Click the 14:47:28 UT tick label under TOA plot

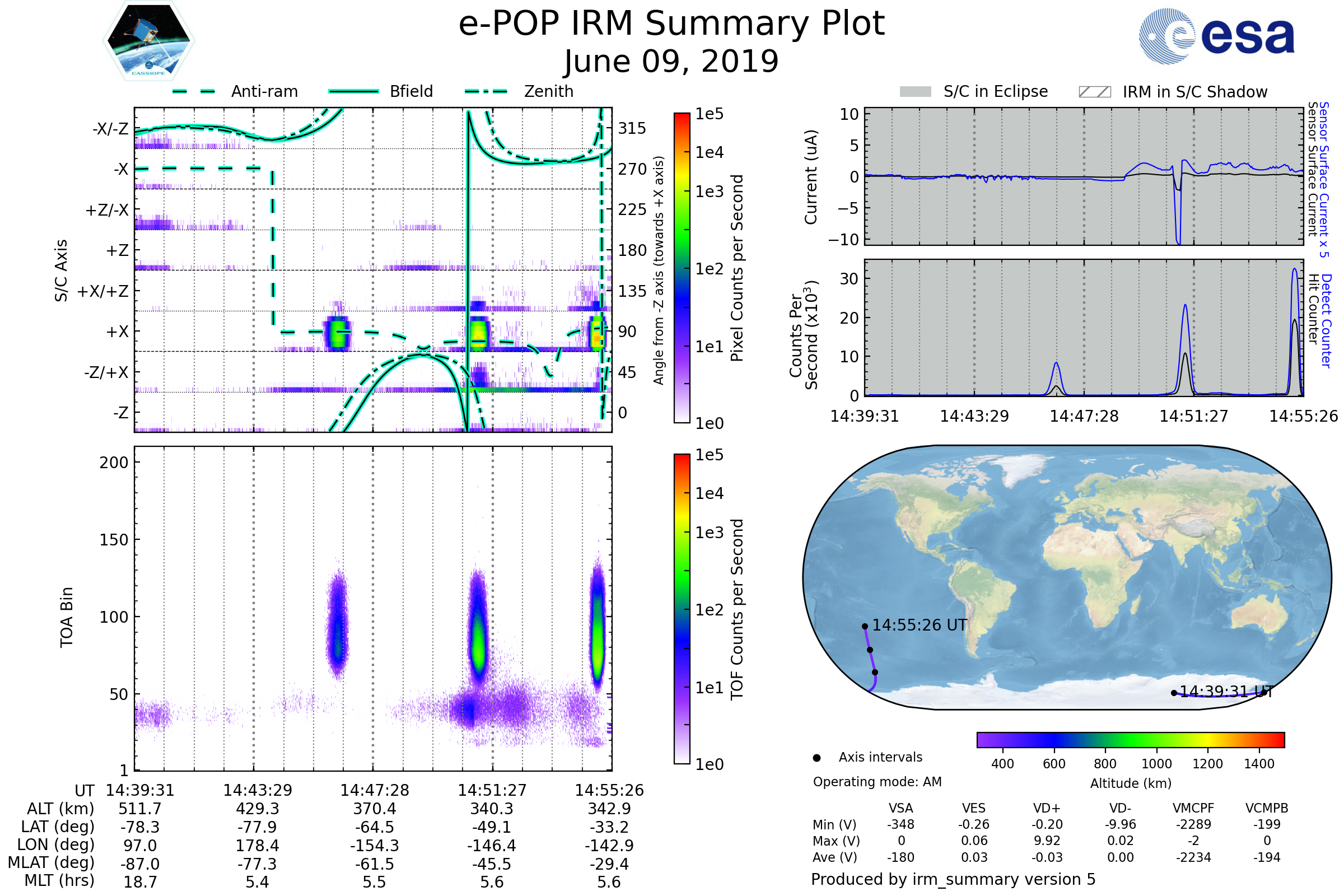point(374,790)
